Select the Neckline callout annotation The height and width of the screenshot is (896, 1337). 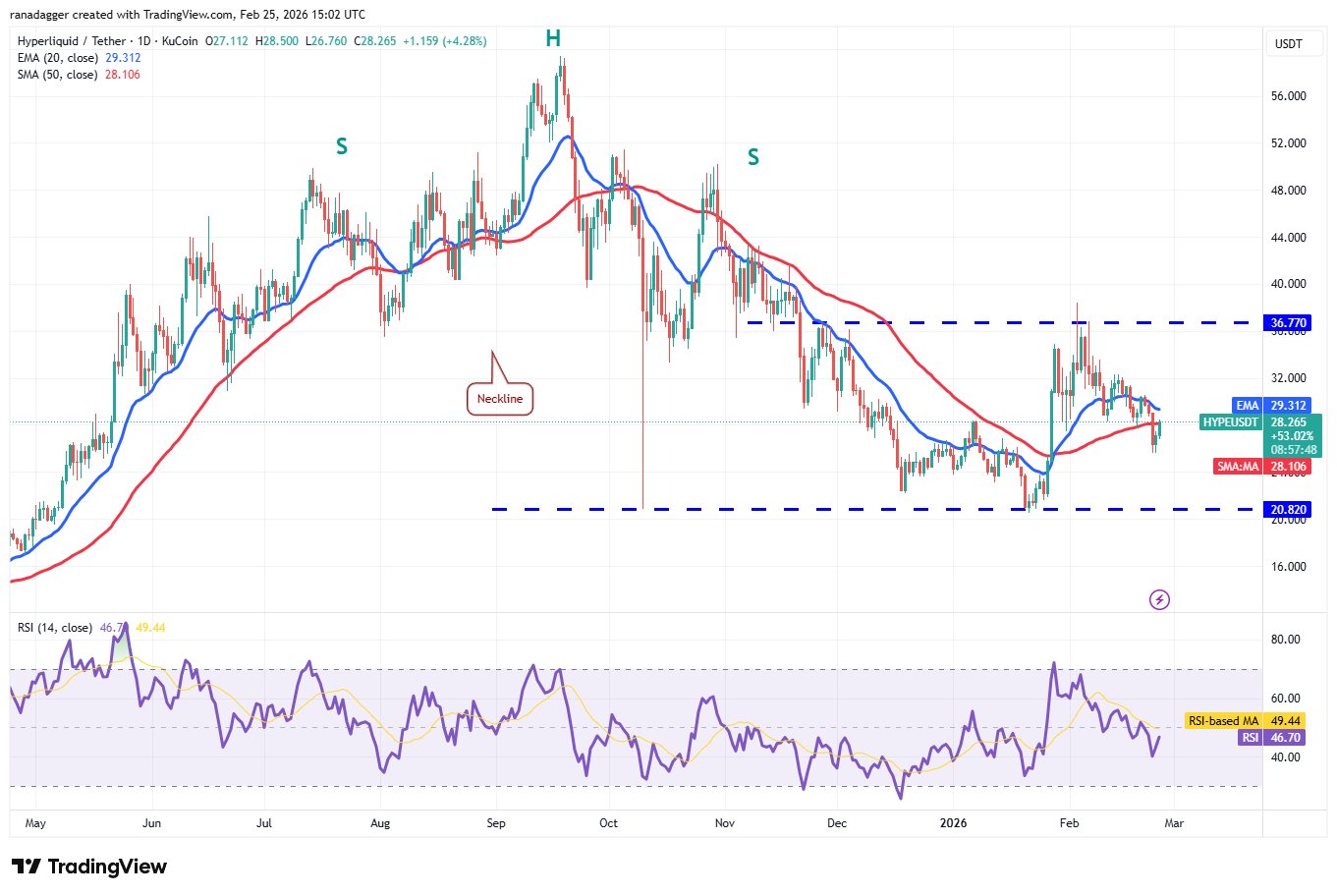click(x=500, y=398)
